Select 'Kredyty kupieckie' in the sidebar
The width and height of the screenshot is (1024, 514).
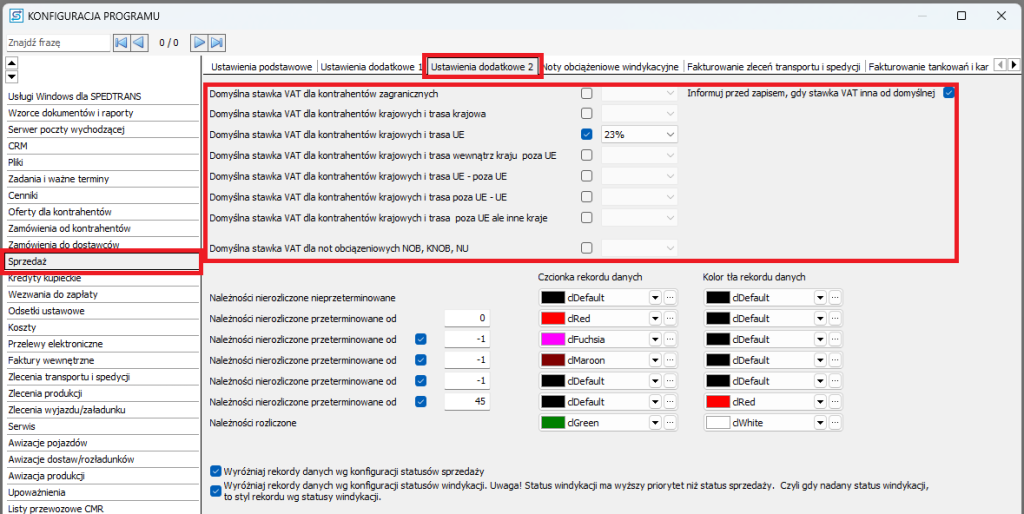[x=45, y=277]
